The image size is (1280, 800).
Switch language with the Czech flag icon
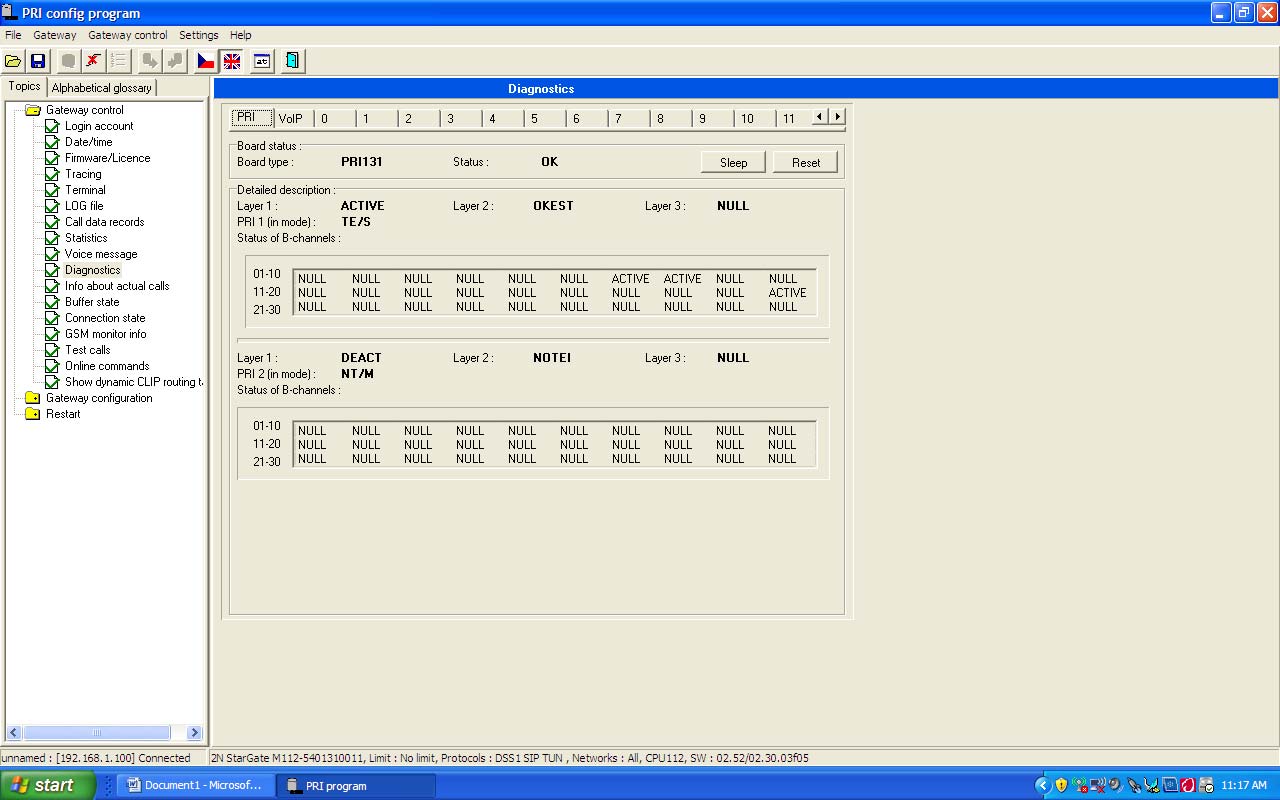click(x=206, y=61)
